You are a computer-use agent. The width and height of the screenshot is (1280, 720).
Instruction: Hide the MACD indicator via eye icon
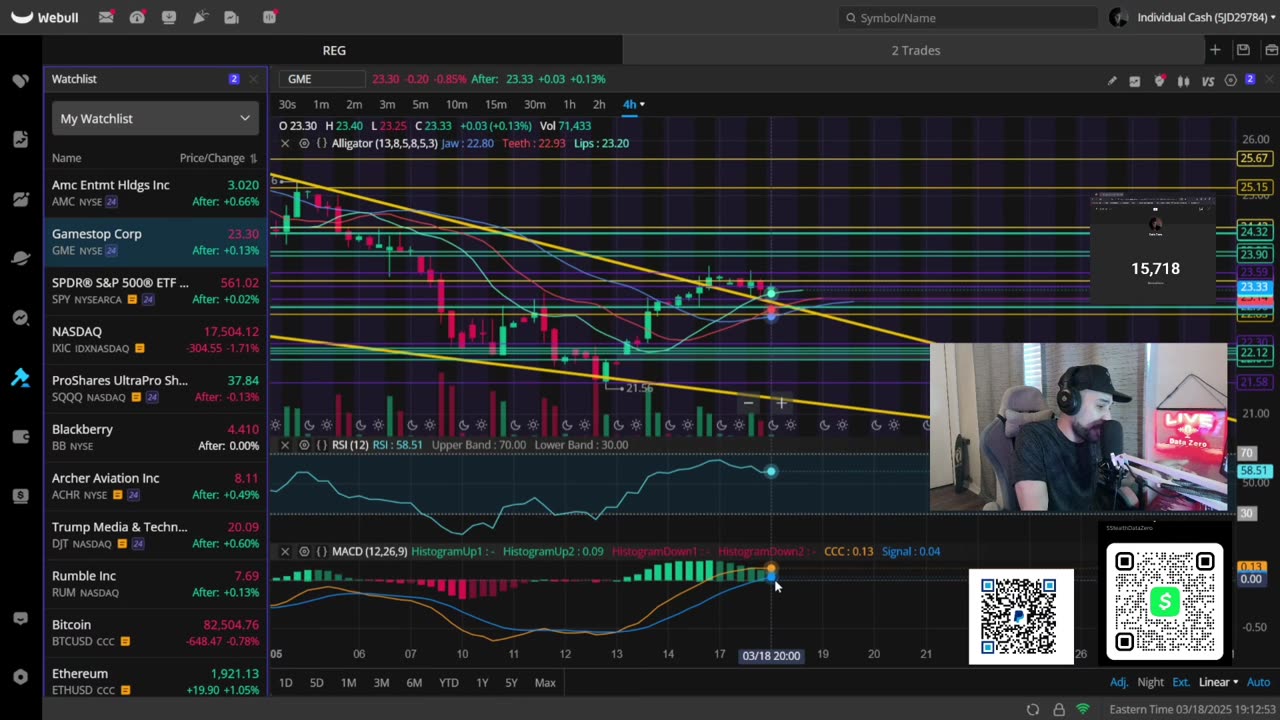tap(304, 551)
